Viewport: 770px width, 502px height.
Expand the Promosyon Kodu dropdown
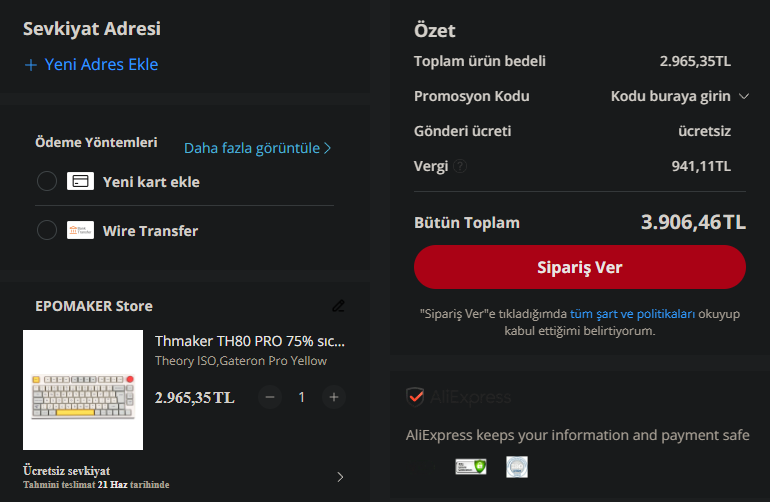pos(743,97)
